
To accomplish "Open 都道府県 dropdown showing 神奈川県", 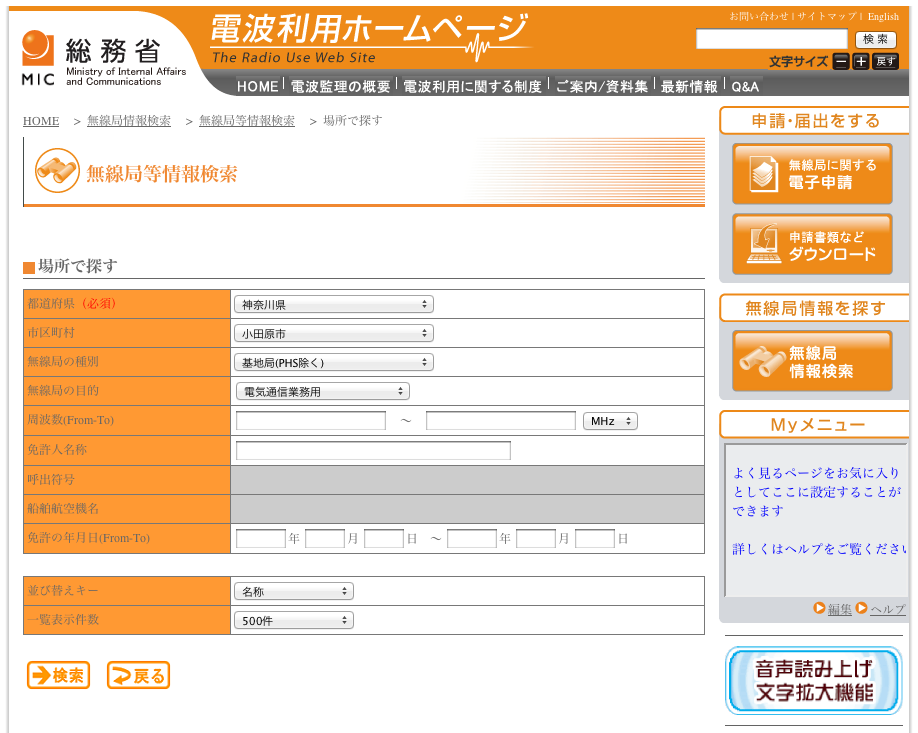I will (334, 304).
